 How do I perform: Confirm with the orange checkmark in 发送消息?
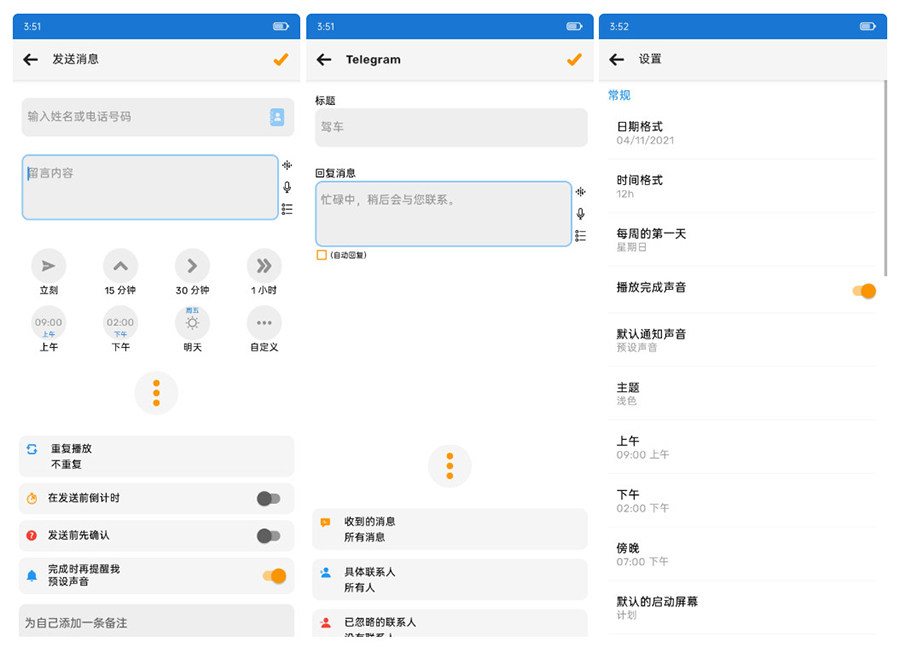[x=281, y=60]
